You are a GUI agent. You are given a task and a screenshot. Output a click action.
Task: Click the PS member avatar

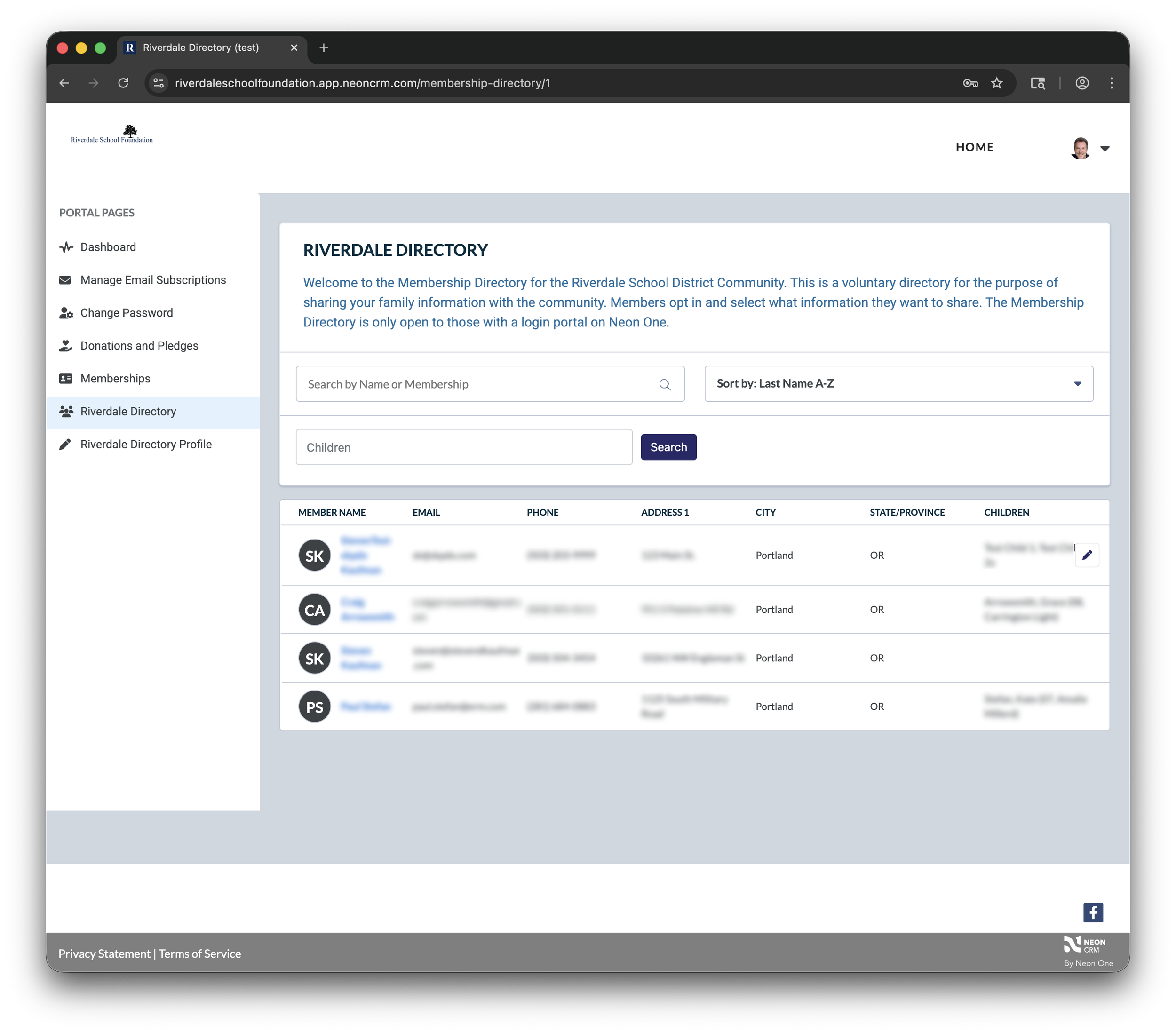pyautogui.click(x=314, y=707)
